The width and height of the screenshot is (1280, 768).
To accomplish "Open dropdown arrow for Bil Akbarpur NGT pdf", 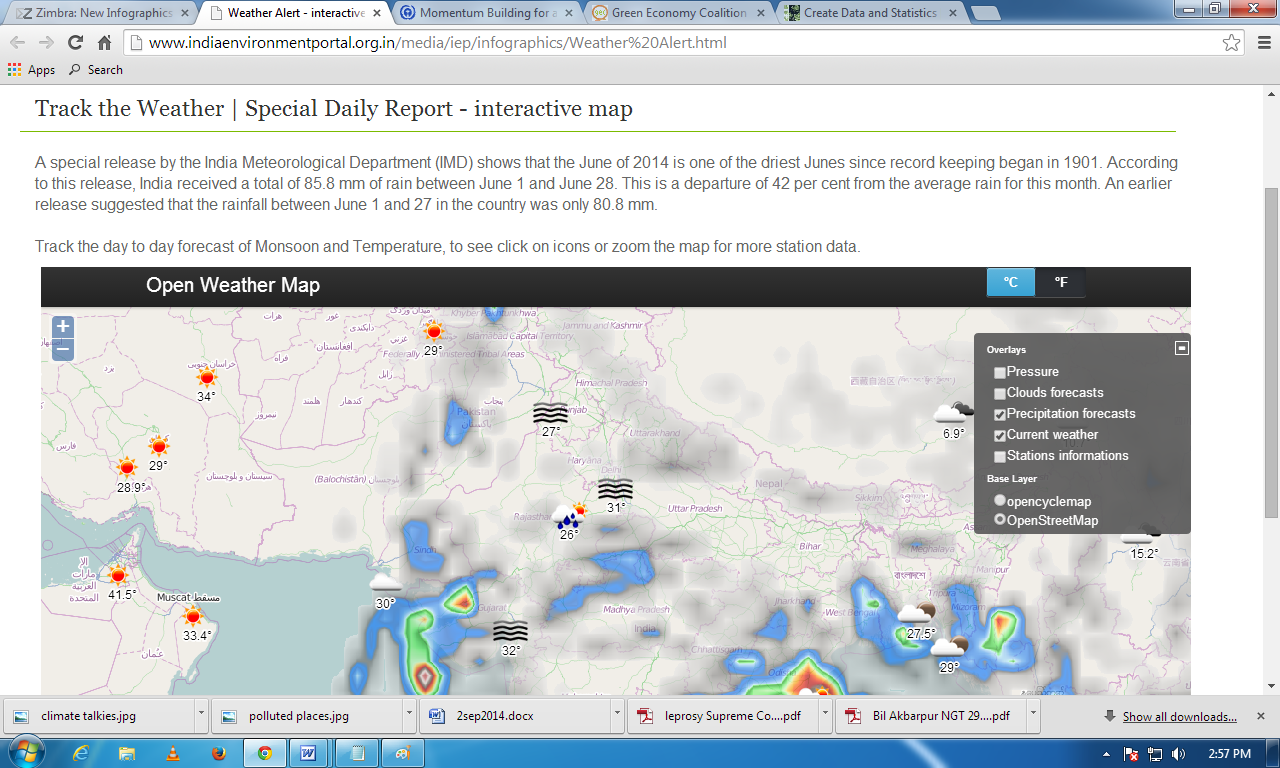I will [x=1033, y=716].
